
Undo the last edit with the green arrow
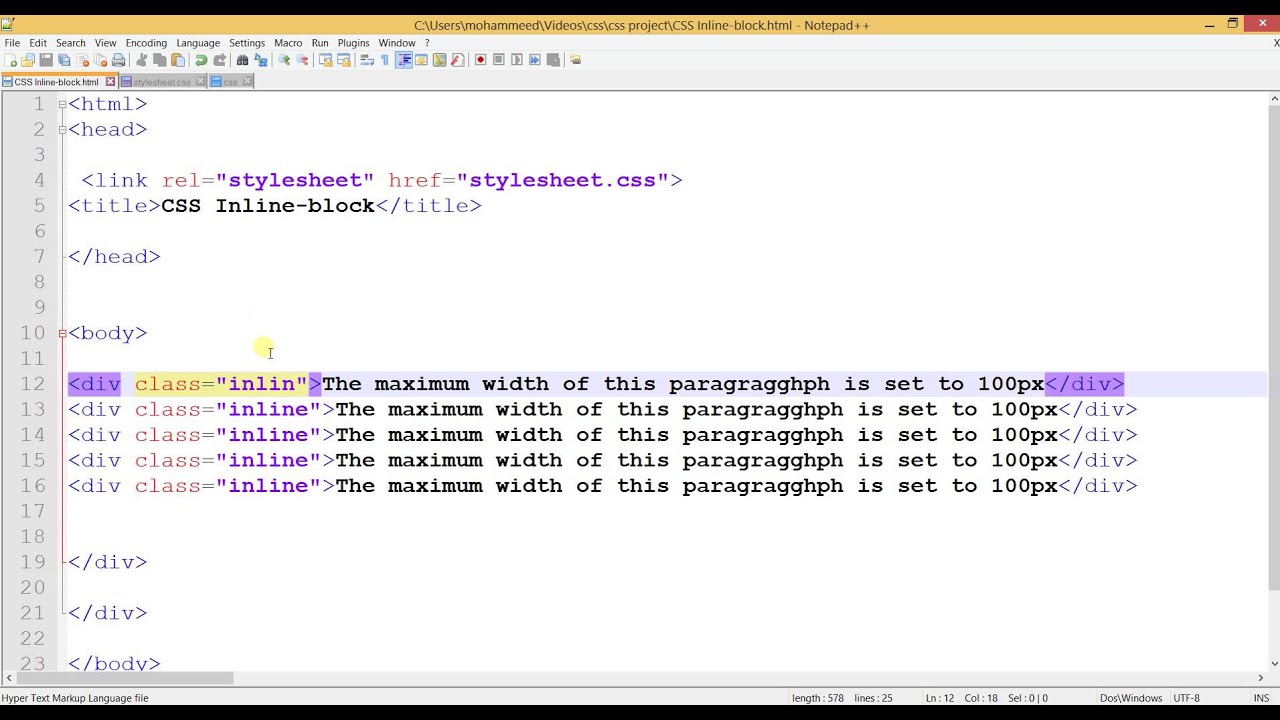(x=201, y=60)
